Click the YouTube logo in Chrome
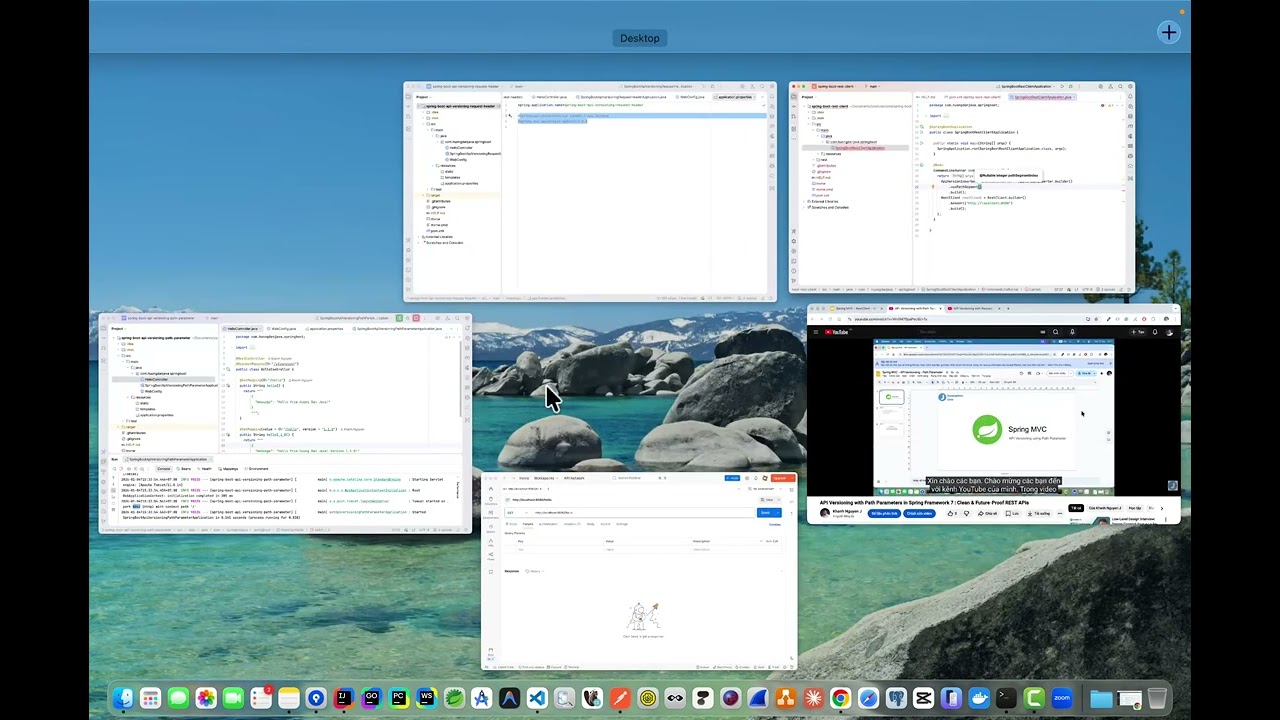The width and height of the screenshot is (1280, 720). (x=837, y=332)
